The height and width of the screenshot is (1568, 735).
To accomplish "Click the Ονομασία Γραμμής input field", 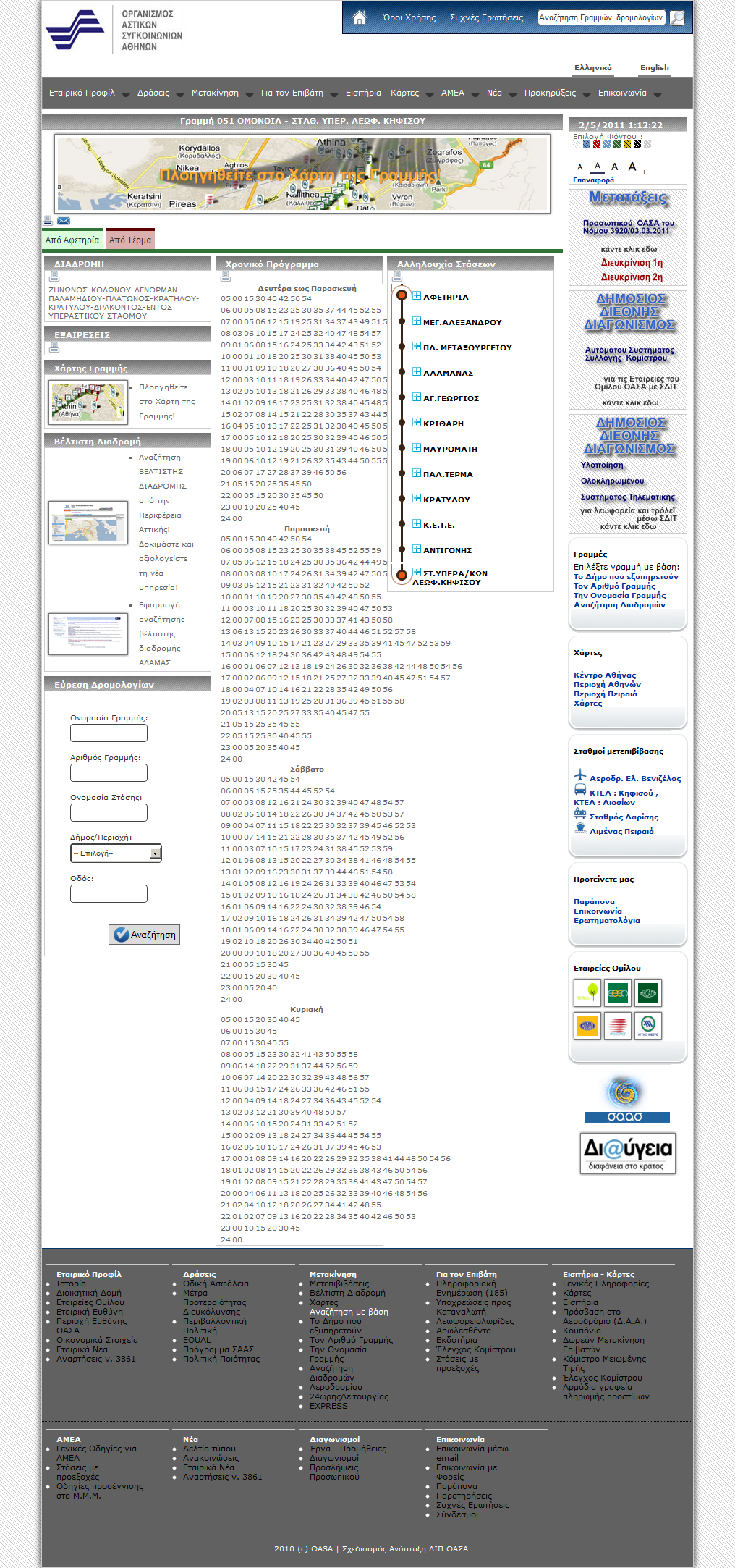I will pyautogui.click(x=109, y=733).
